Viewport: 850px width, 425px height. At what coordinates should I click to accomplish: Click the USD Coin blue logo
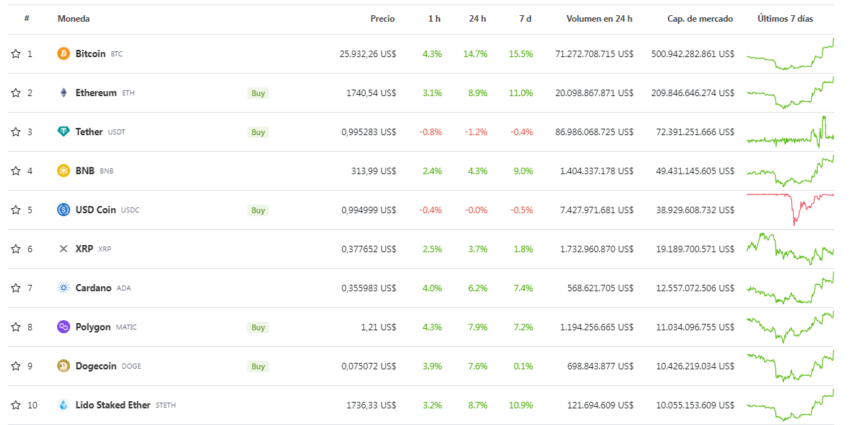(x=64, y=210)
